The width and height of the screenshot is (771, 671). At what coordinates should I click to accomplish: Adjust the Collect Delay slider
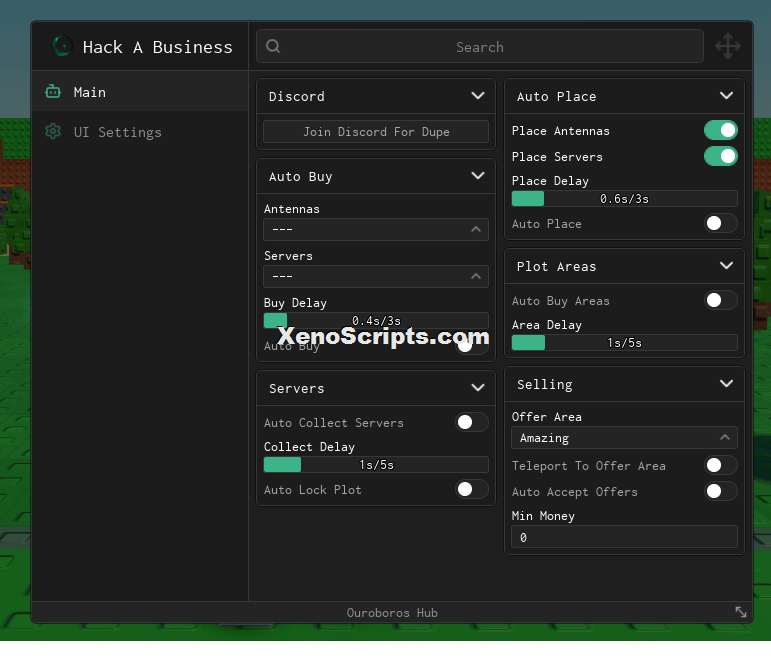pos(376,465)
